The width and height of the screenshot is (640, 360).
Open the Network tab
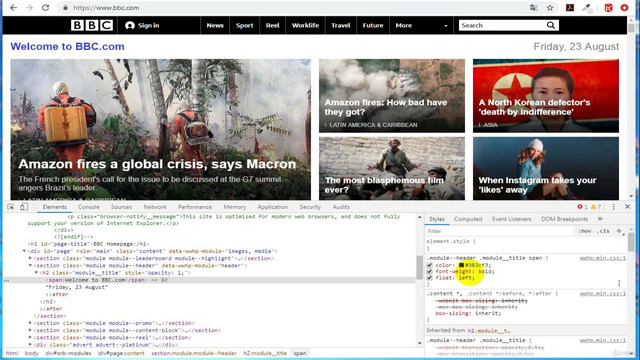155,207
